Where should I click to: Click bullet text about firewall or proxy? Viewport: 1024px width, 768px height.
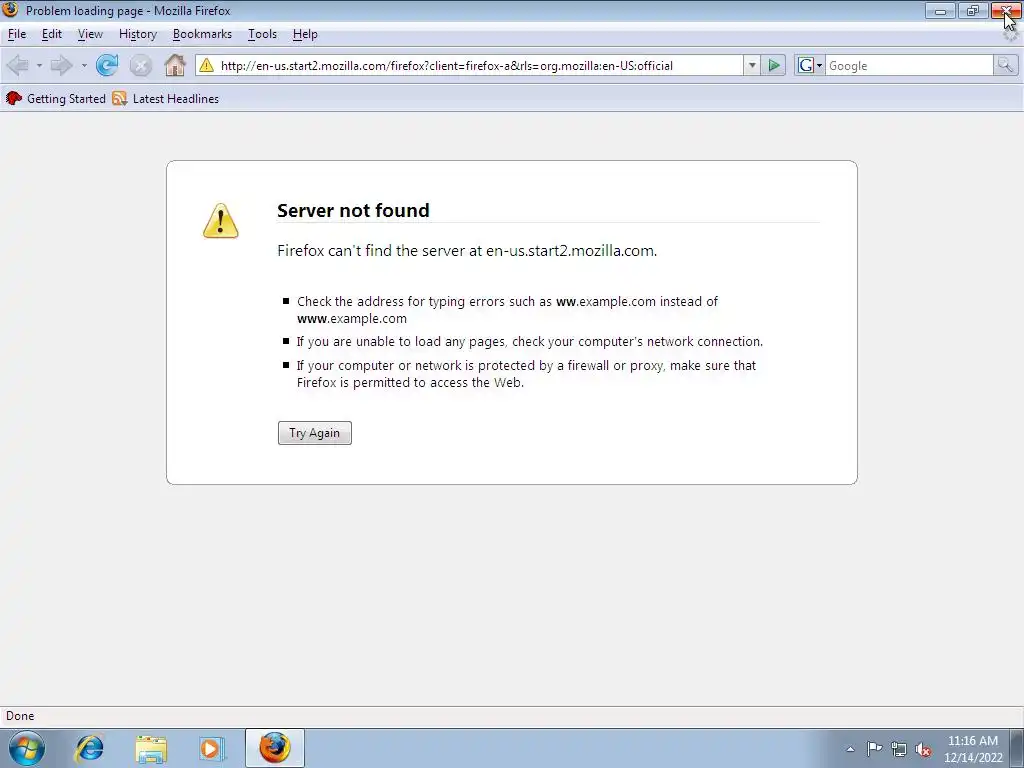coord(526,374)
